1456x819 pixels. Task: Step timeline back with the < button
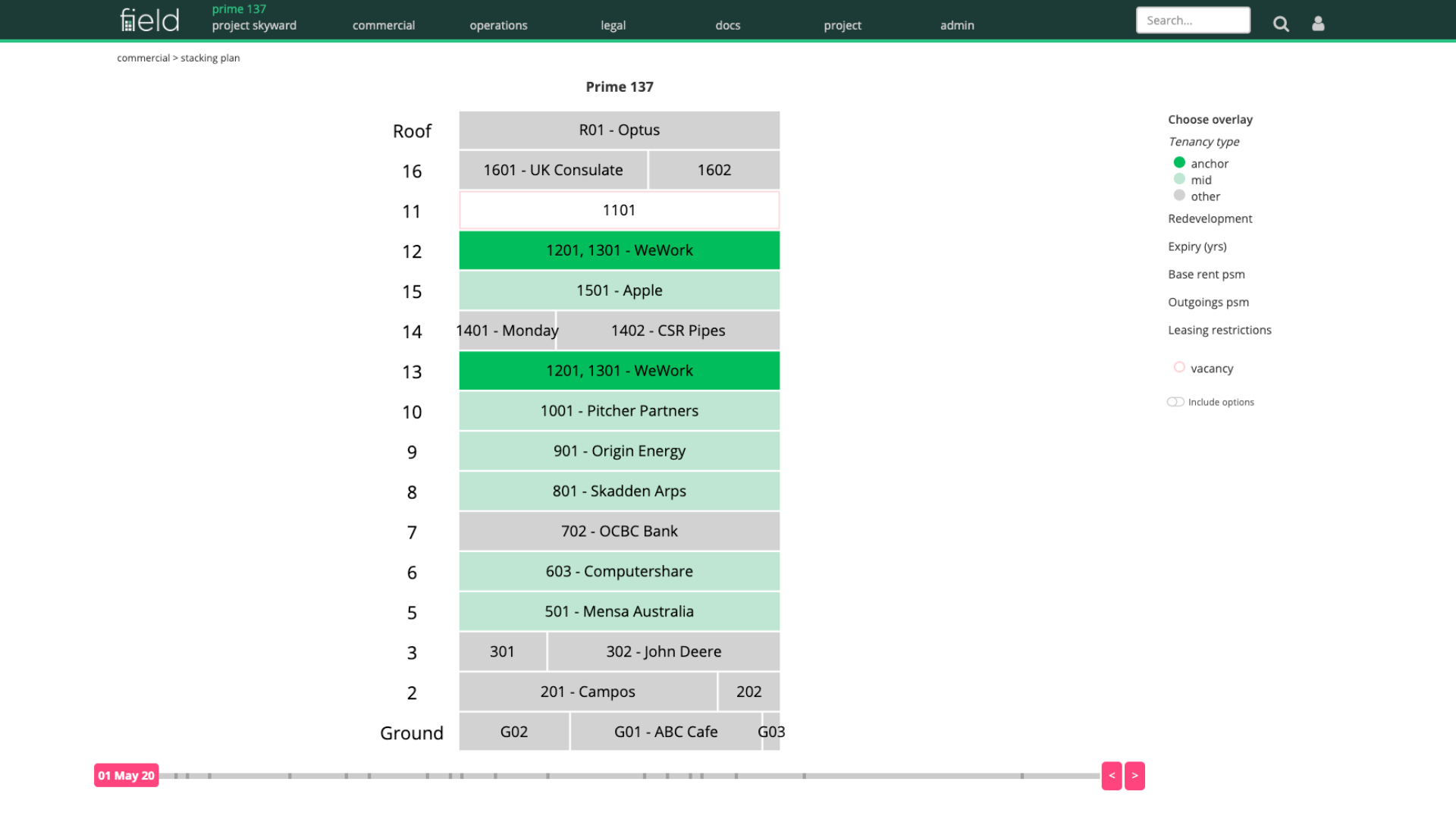pos(1112,776)
